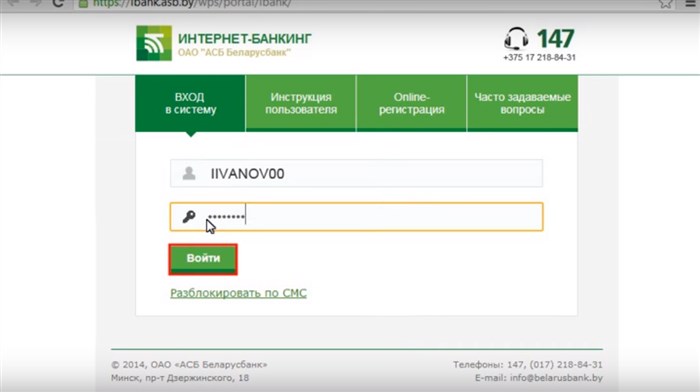The image size is (700, 392).
Task: Click the footer copyright "© 2014, ОАО «АСБ Беларусбанк»"
Action: 189,364
